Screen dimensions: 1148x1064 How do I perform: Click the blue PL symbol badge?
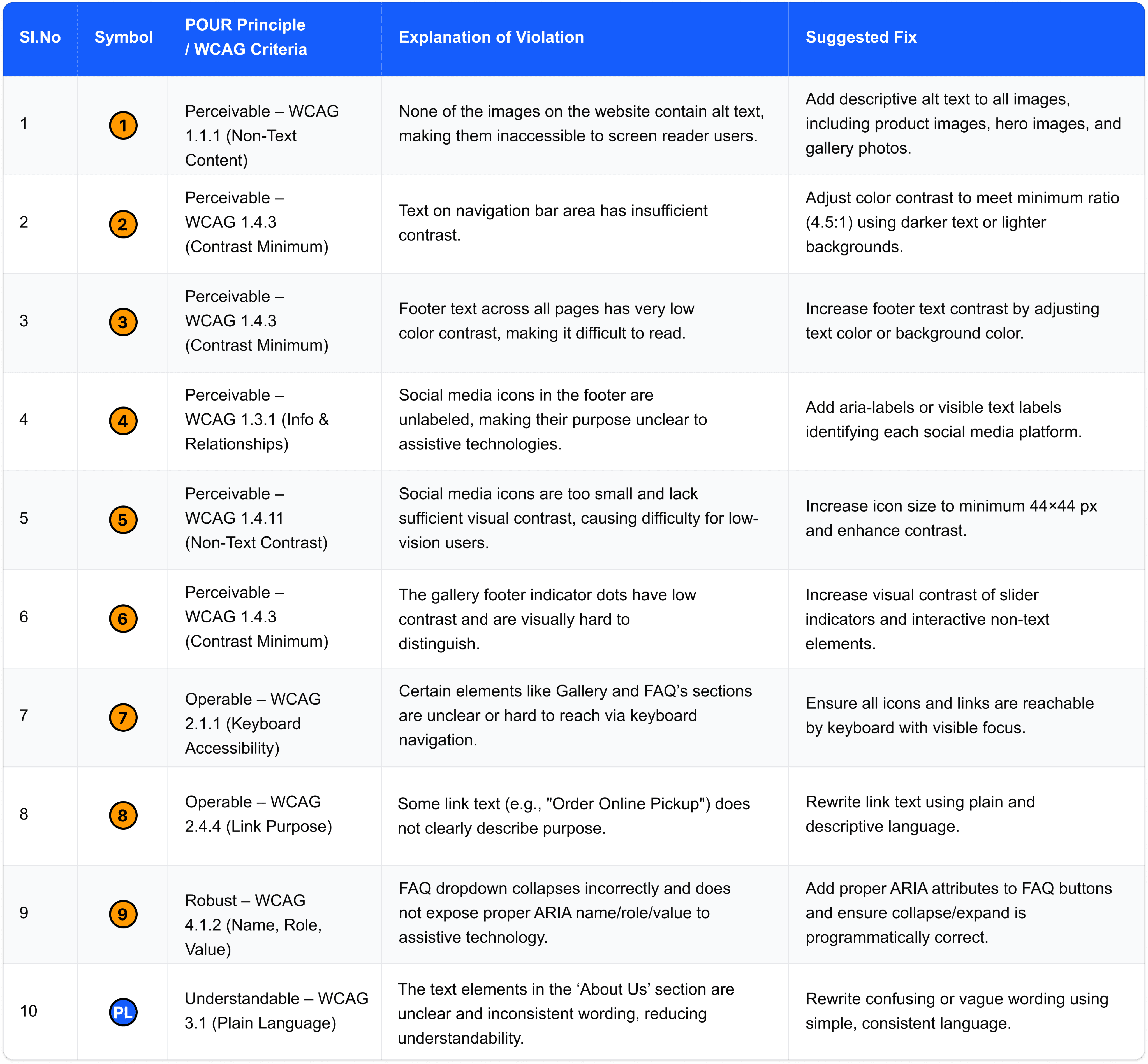click(123, 1012)
